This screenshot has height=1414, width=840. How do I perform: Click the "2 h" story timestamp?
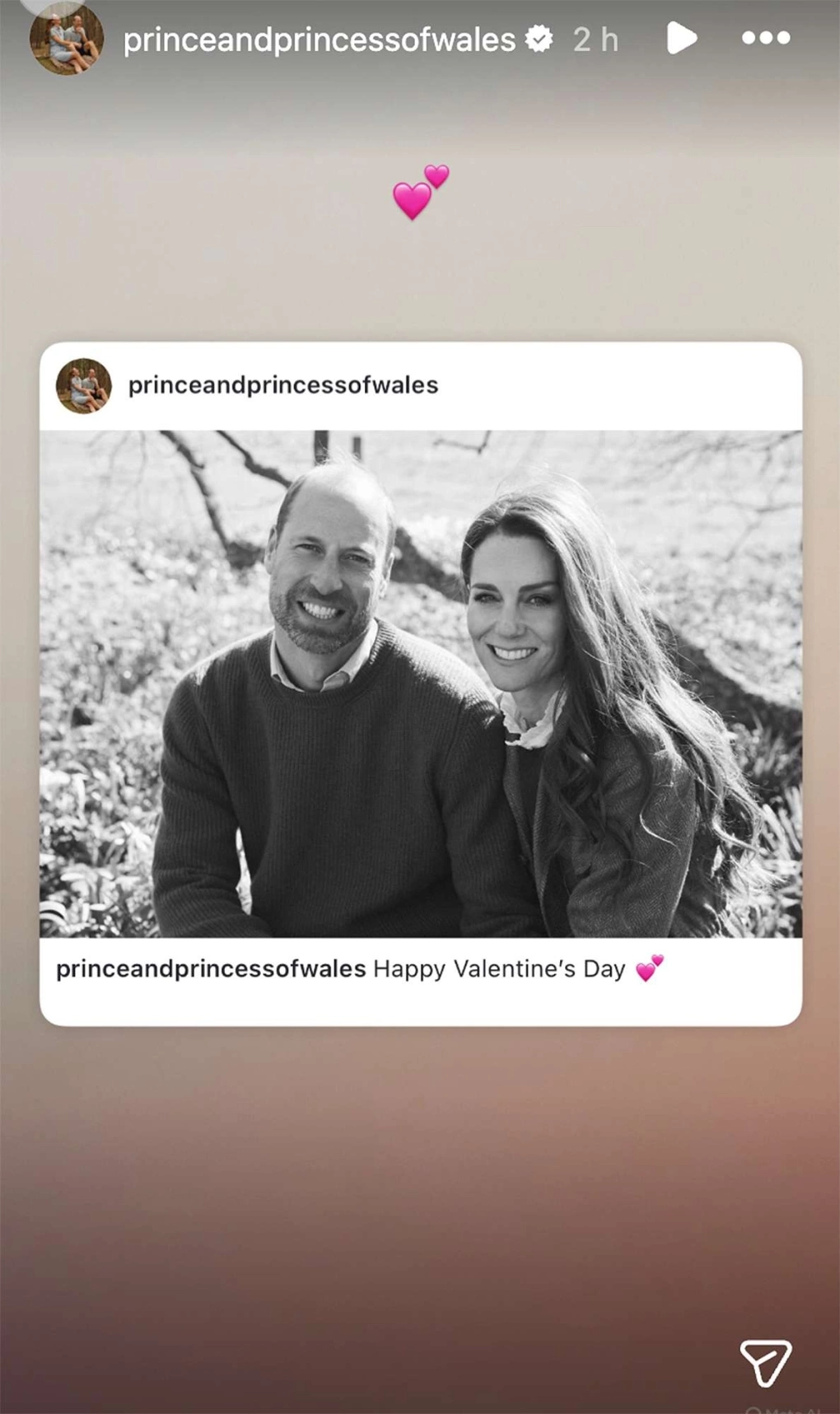595,40
